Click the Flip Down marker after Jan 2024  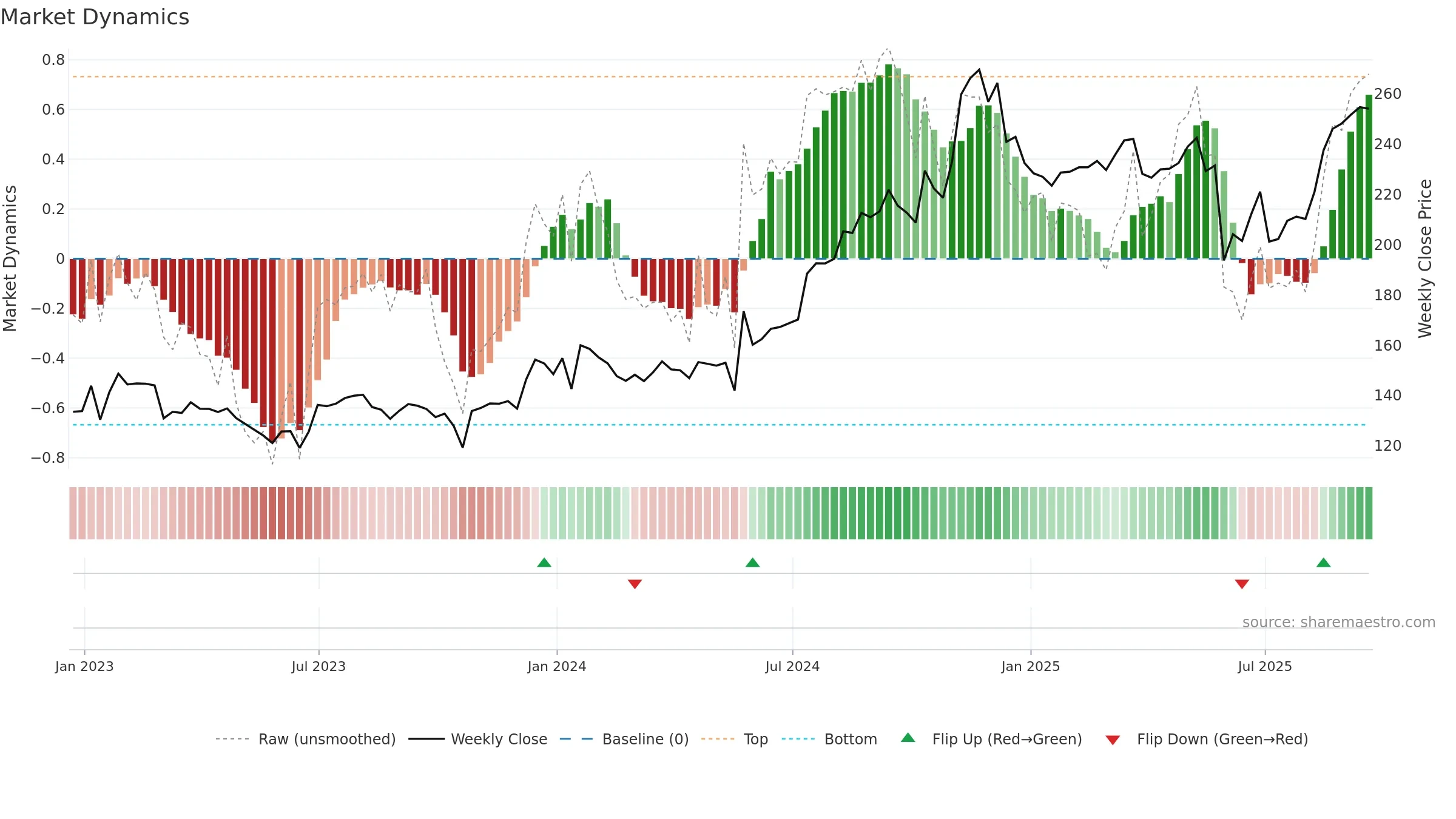click(x=635, y=584)
